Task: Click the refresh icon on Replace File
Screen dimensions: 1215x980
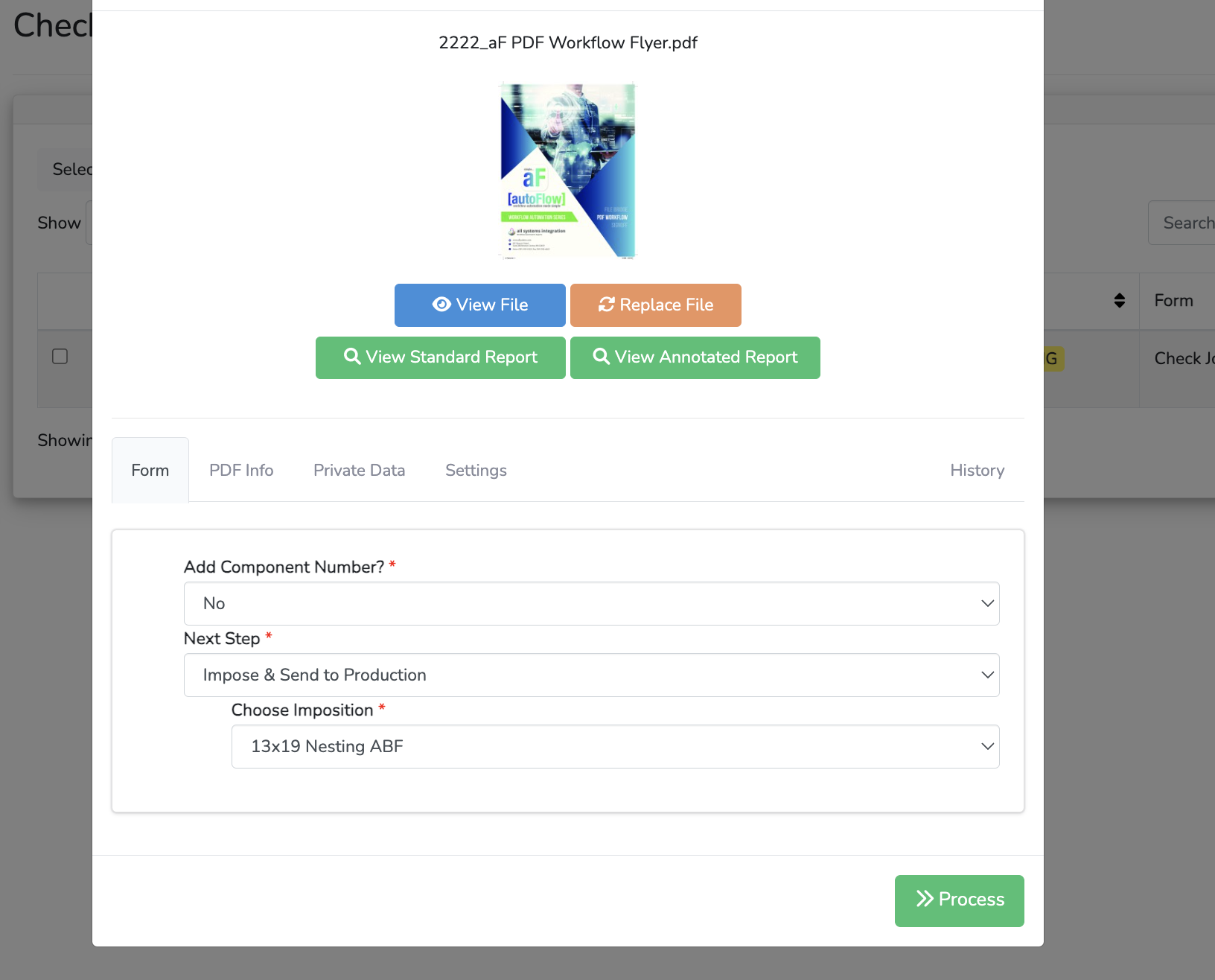Action: coord(607,305)
